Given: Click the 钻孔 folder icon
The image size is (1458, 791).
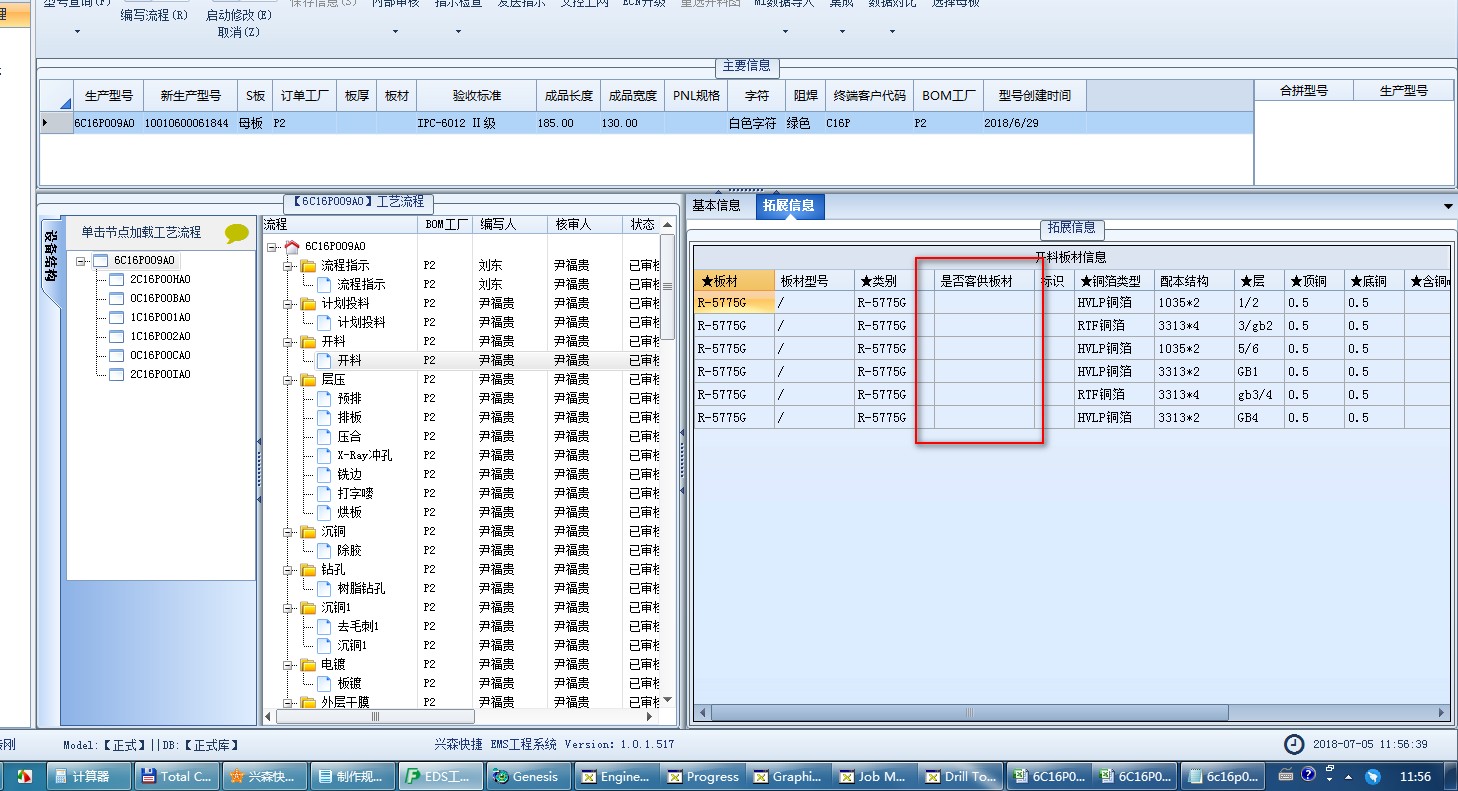Looking at the screenshot, I should (x=309, y=569).
